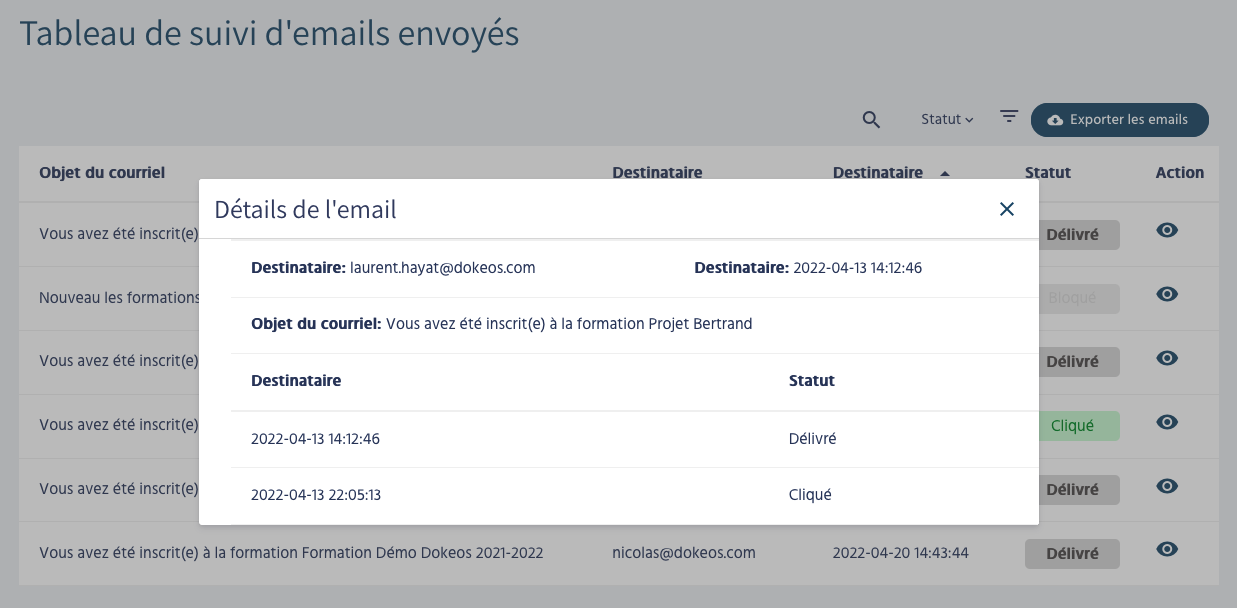This screenshot has width=1237, height=608.
Task: Sort by the date column arrow
Action: click(x=945, y=173)
